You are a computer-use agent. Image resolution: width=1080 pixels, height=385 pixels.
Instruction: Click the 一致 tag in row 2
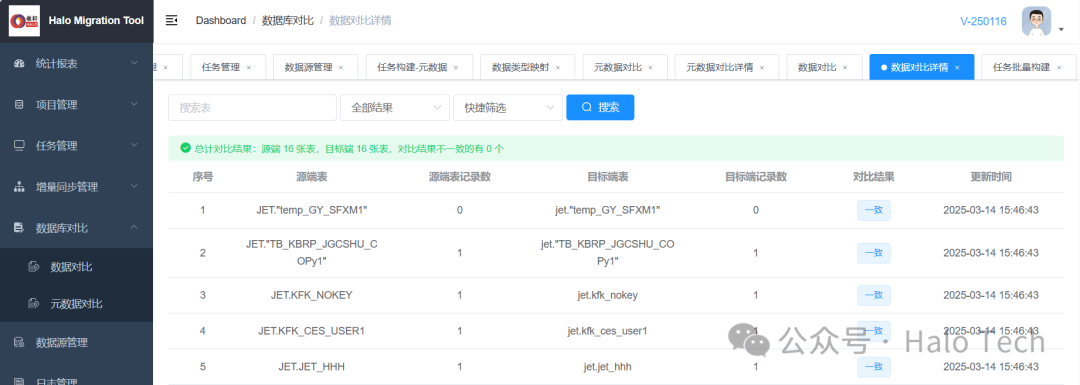coord(873,253)
